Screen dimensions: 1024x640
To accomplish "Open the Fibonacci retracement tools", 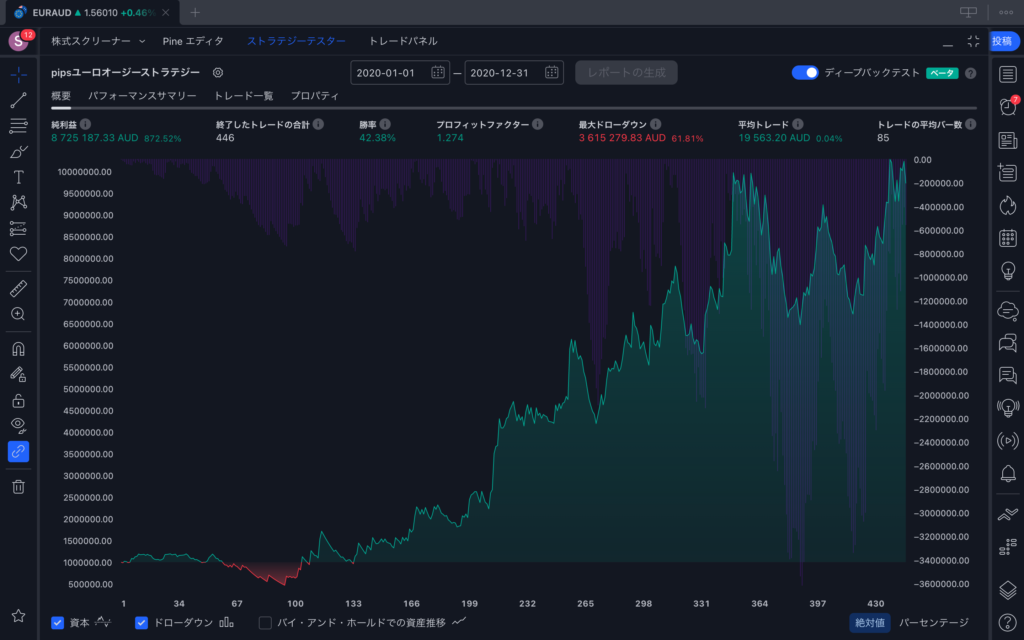I will pos(18,125).
